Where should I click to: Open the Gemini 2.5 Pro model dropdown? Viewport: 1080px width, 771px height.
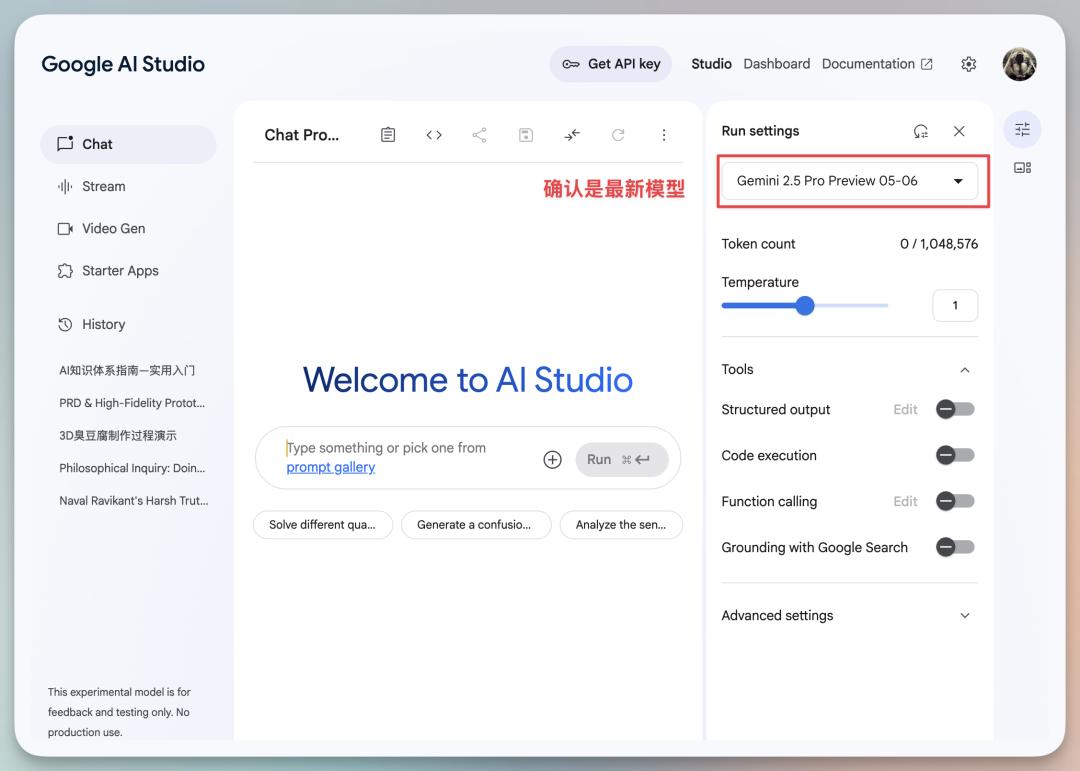coord(850,181)
